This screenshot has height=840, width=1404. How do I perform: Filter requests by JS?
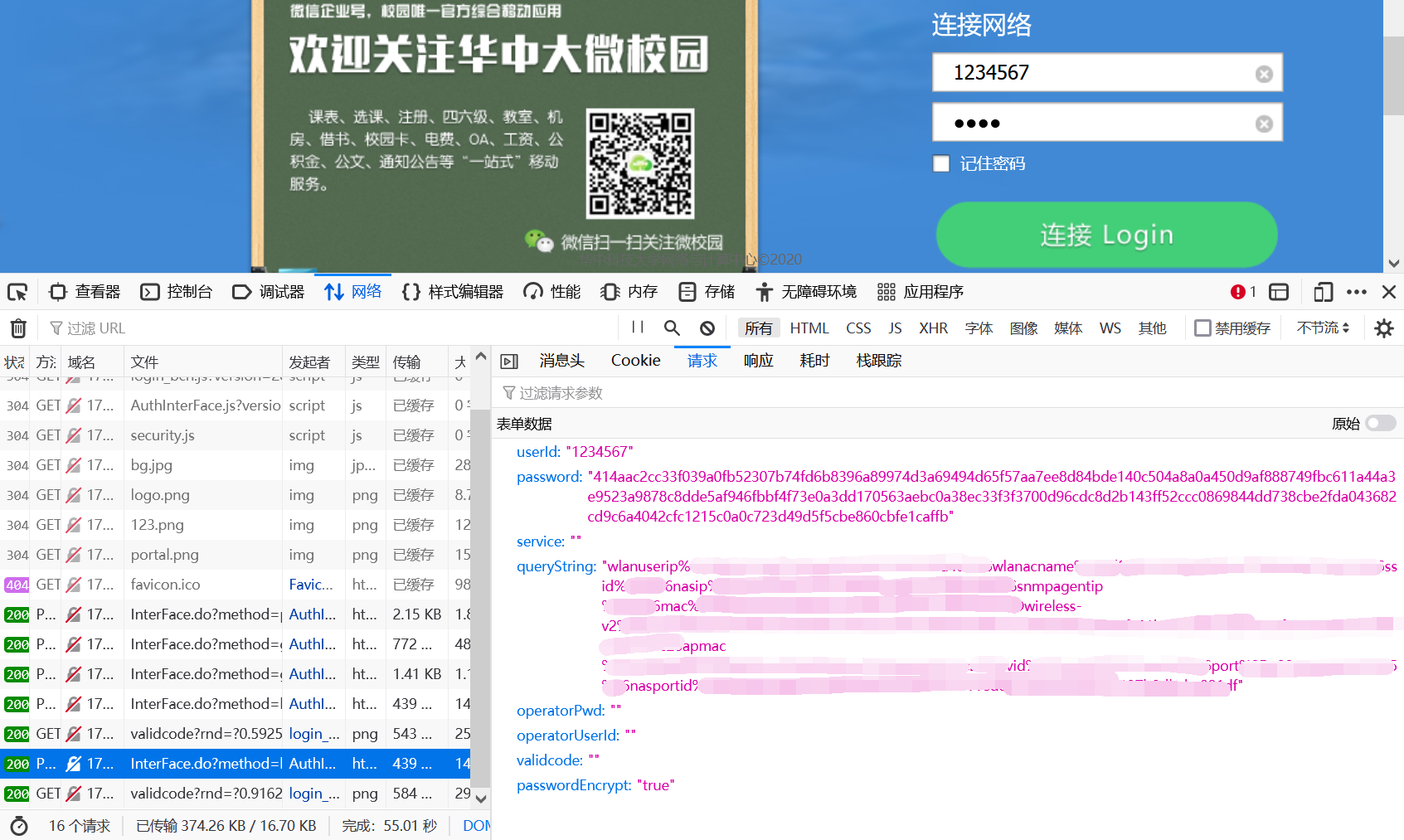(895, 328)
